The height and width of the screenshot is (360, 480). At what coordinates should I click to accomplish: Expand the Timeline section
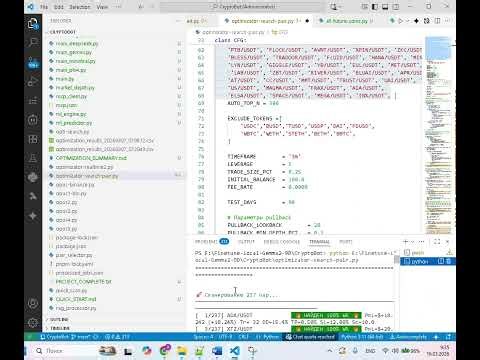(x=60, y=328)
